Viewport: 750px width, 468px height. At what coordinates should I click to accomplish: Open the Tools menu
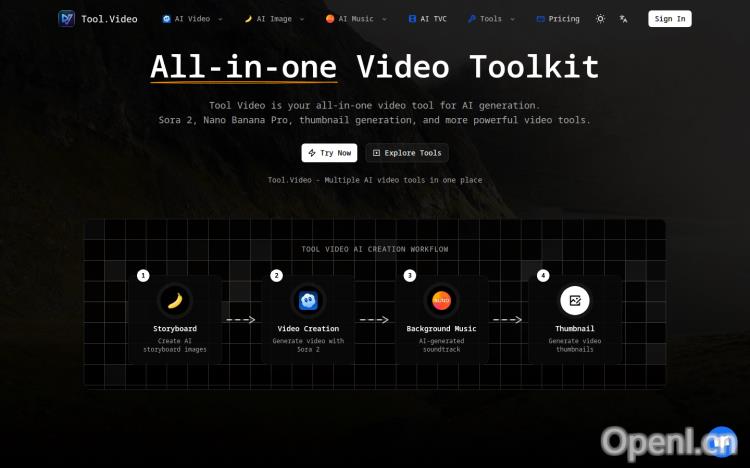tap(491, 19)
